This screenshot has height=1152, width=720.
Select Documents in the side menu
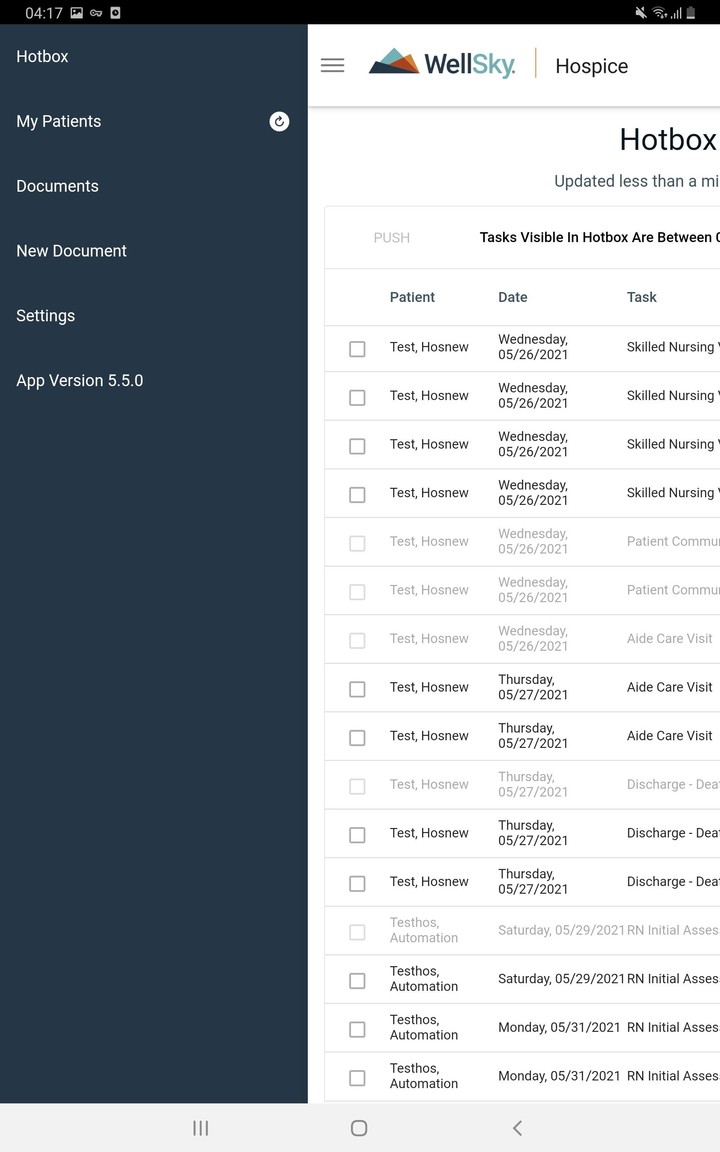pos(57,186)
